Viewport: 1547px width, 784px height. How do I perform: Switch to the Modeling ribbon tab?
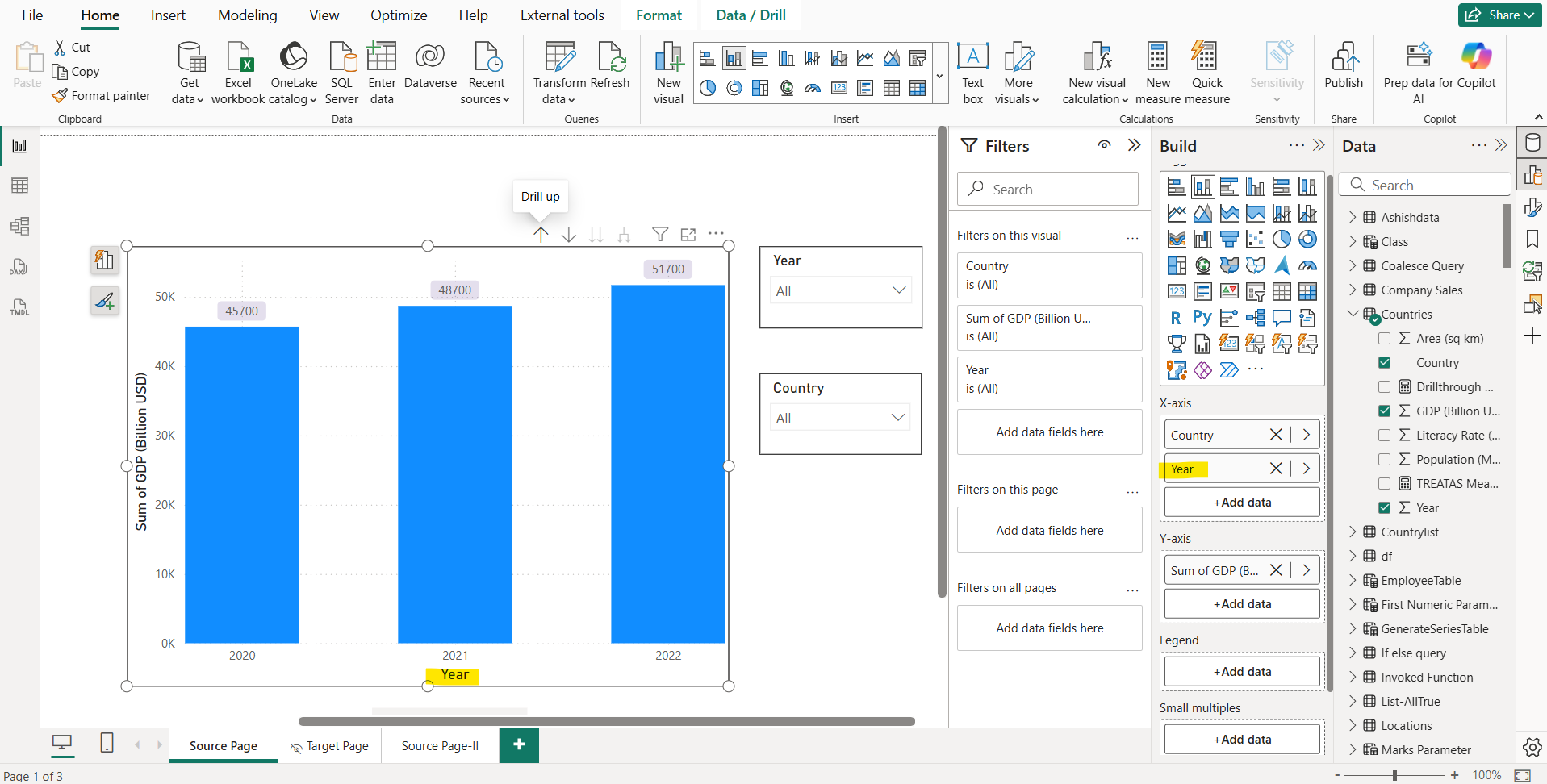(x=247, y=15)
